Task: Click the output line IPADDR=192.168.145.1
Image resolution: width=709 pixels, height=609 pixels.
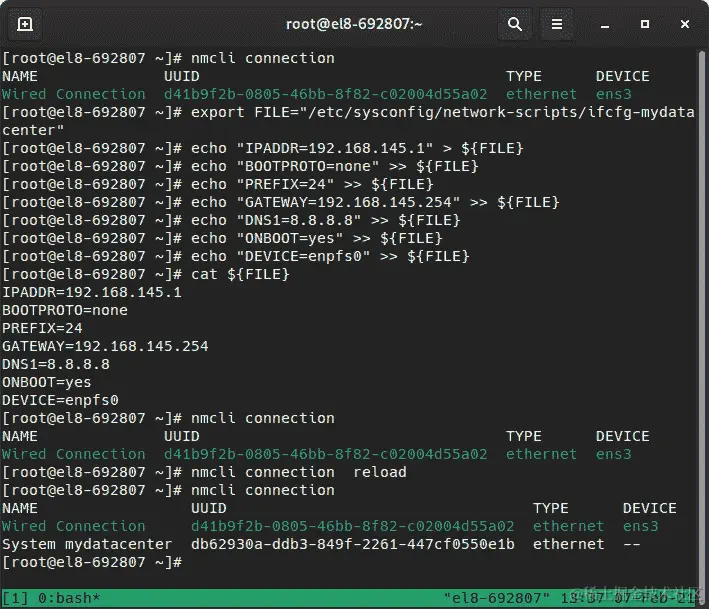Action: tap(92, 293)
